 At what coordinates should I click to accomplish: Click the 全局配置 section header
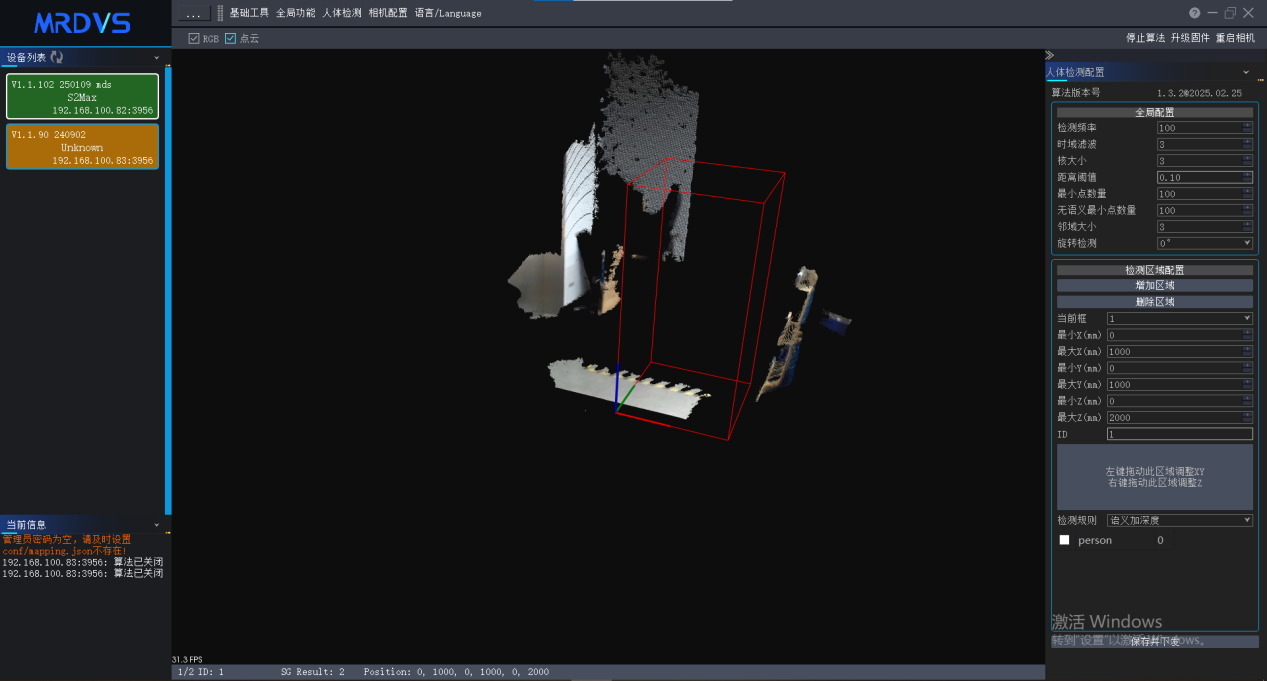click(x=1155, y=112)
